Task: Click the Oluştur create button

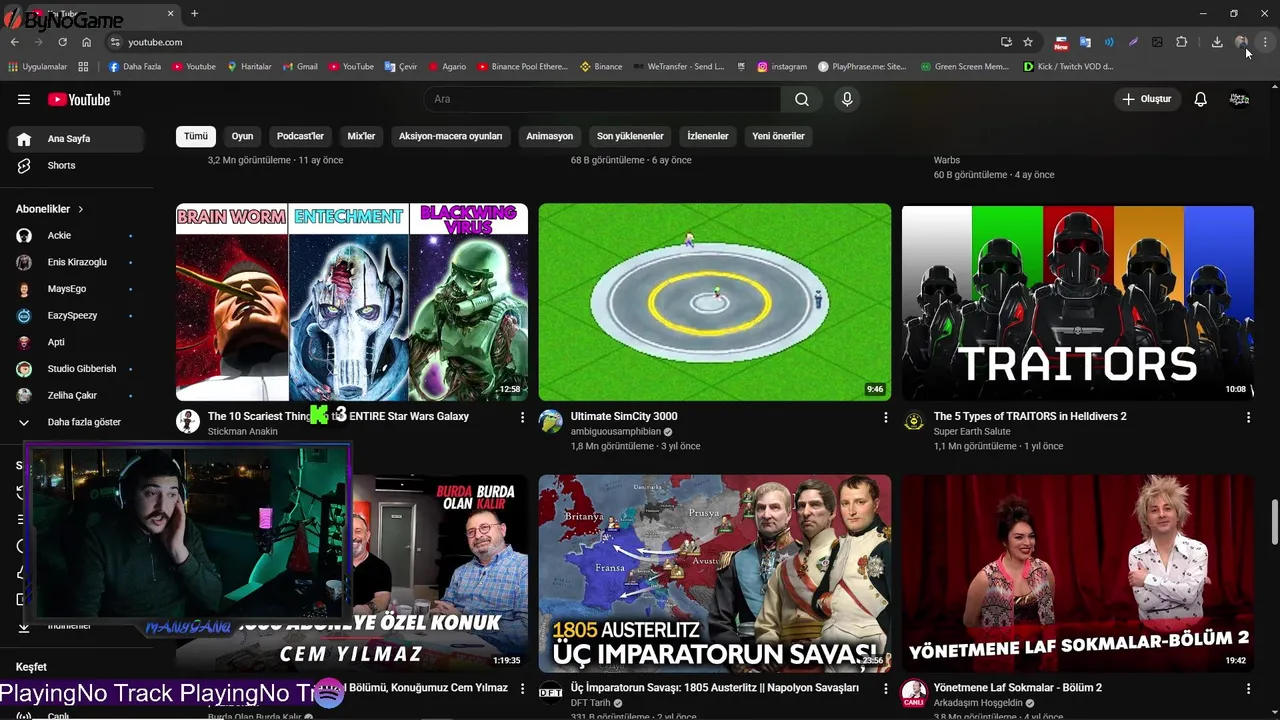Action: [1148, 99]
